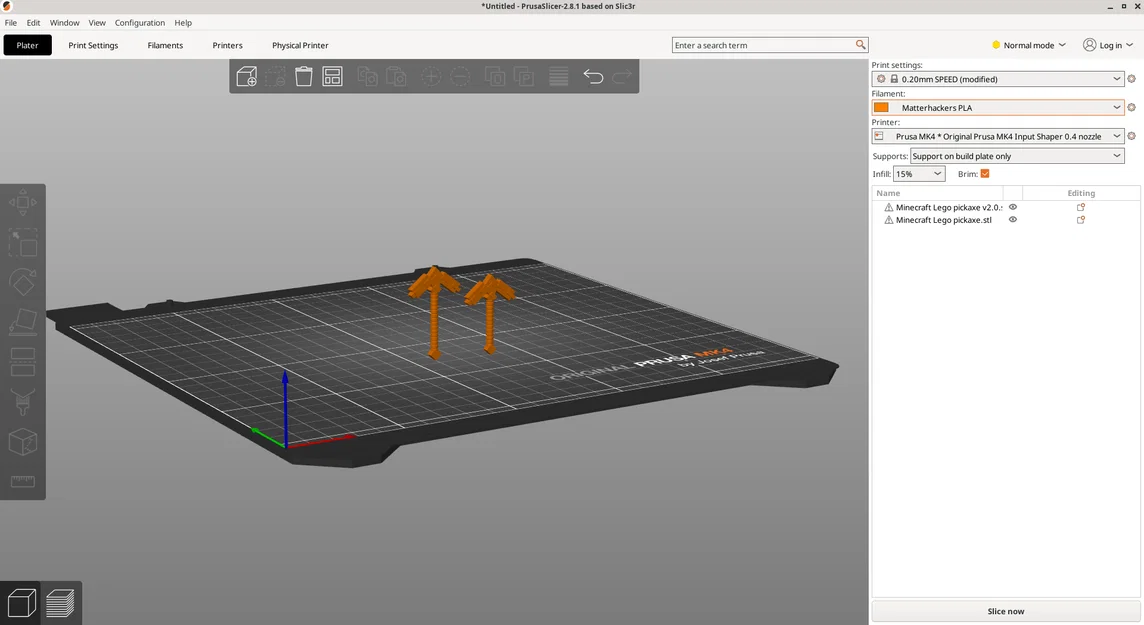Switch to 3D editor view cube icon
Screen dimensions: 1144x625
tap(21, 603)
